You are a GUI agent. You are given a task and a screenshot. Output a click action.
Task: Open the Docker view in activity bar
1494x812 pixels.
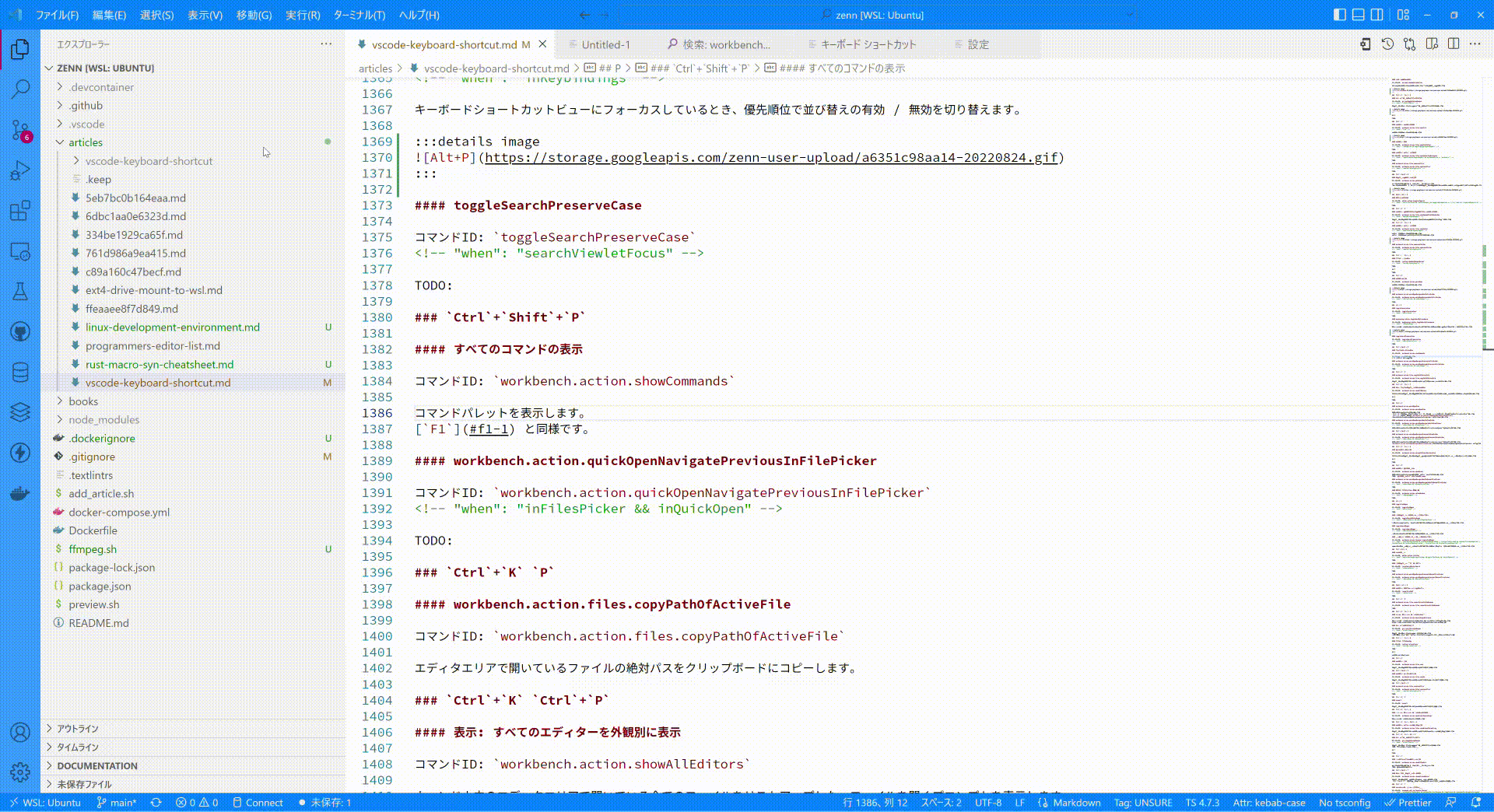20,493
